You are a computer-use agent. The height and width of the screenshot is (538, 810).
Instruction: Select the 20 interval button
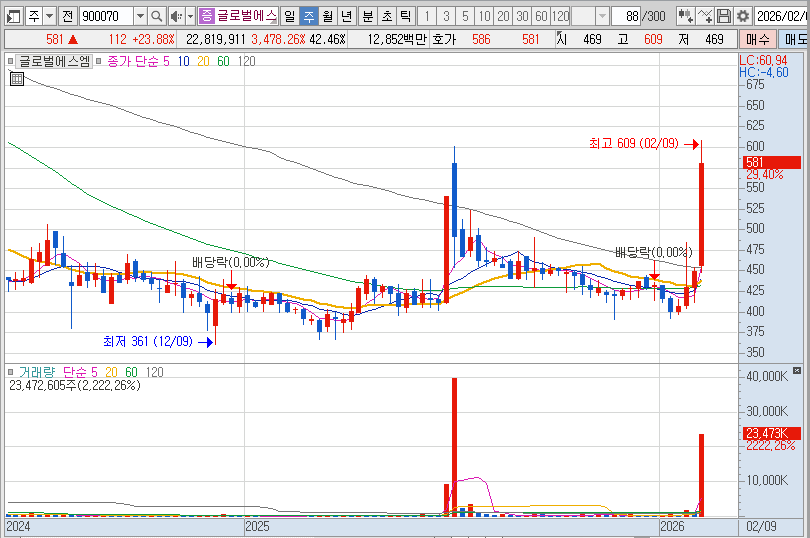[503, 17]
